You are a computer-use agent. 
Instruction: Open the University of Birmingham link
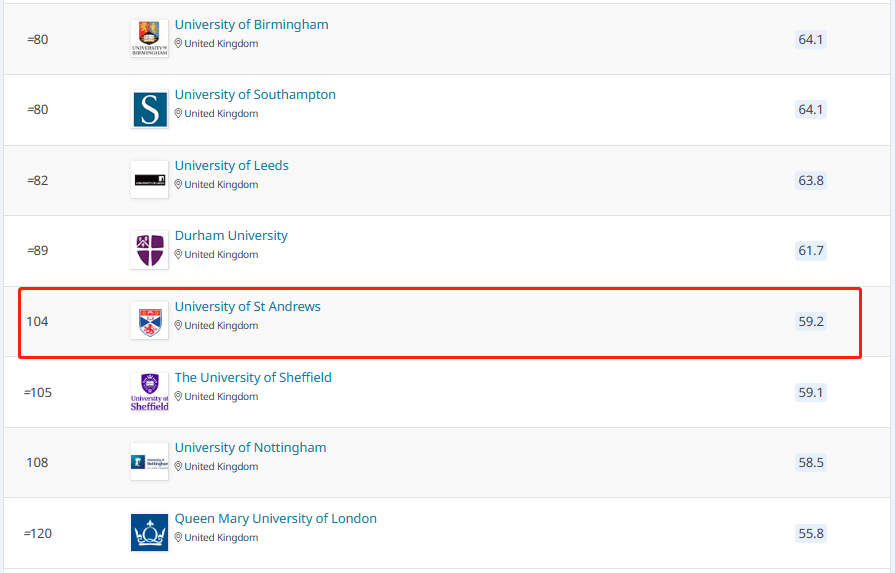251,25
